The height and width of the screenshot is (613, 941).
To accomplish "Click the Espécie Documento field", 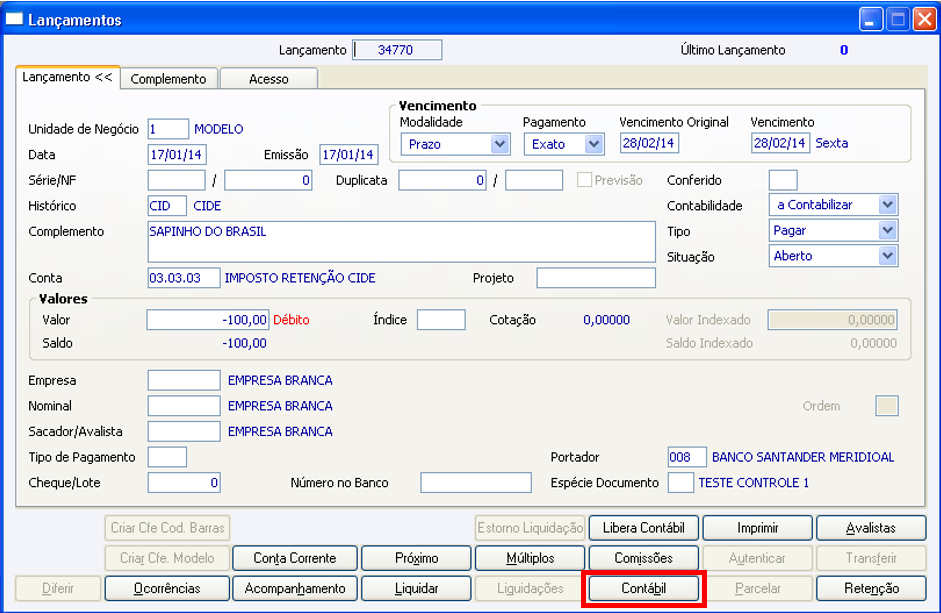I will (x=681, y=483).
